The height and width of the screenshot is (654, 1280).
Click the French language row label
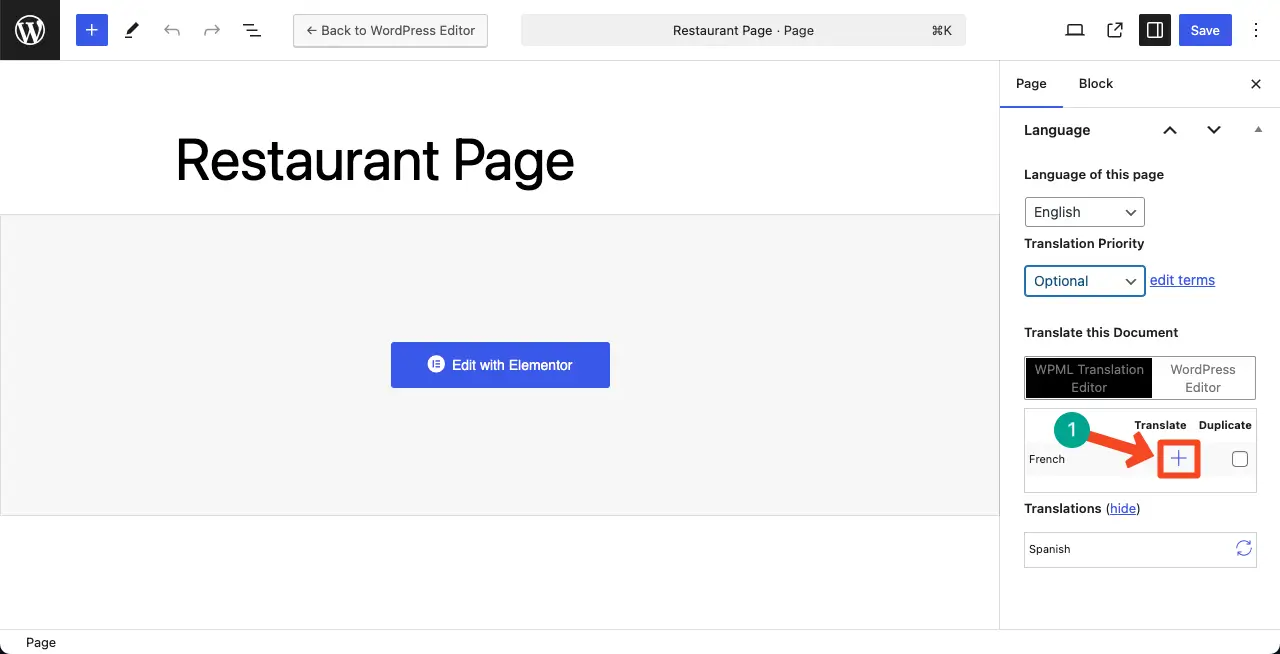tap(1047, 459)
